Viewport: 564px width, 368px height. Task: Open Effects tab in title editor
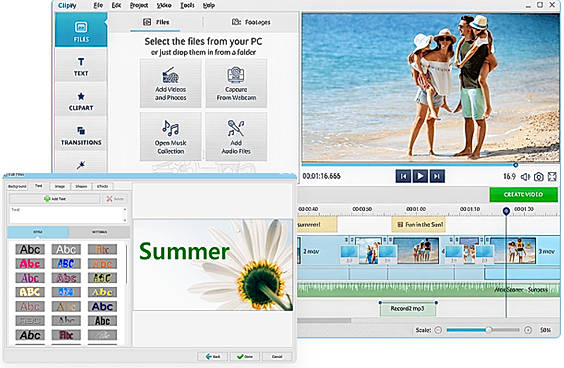pyautogui.click(x=103, y=186)
